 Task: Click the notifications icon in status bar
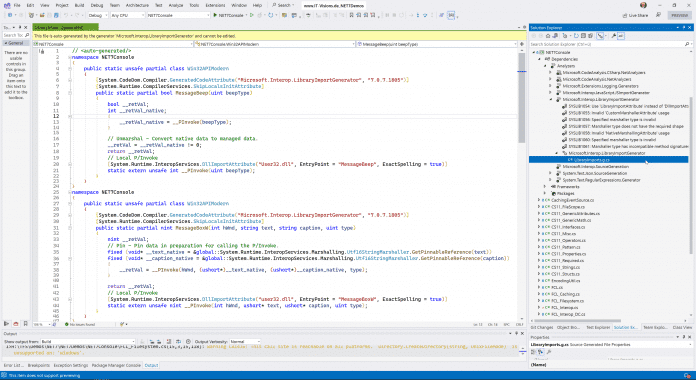point(688,376)
